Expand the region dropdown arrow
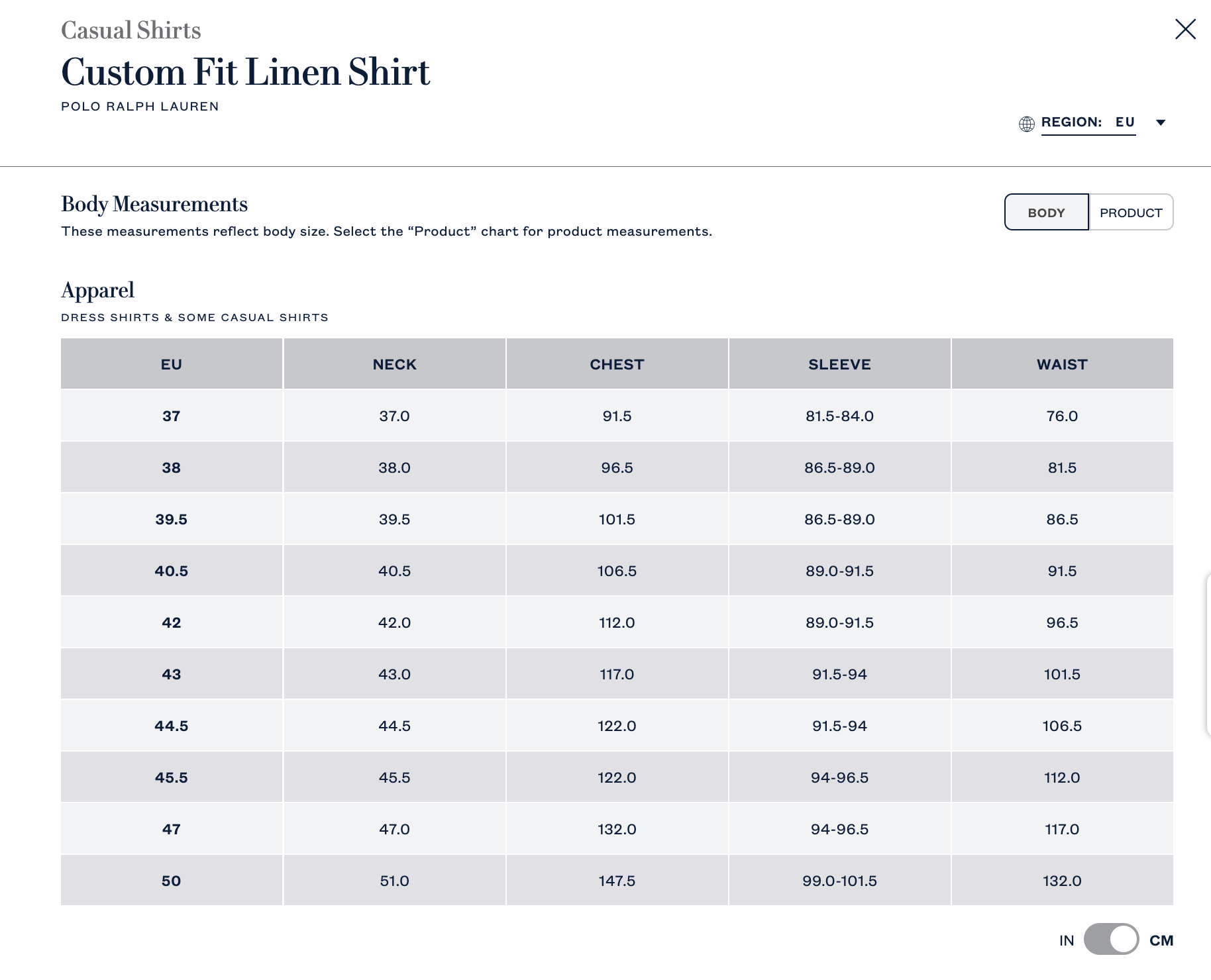This screenshot has height=980, width=1211. 1161,122
